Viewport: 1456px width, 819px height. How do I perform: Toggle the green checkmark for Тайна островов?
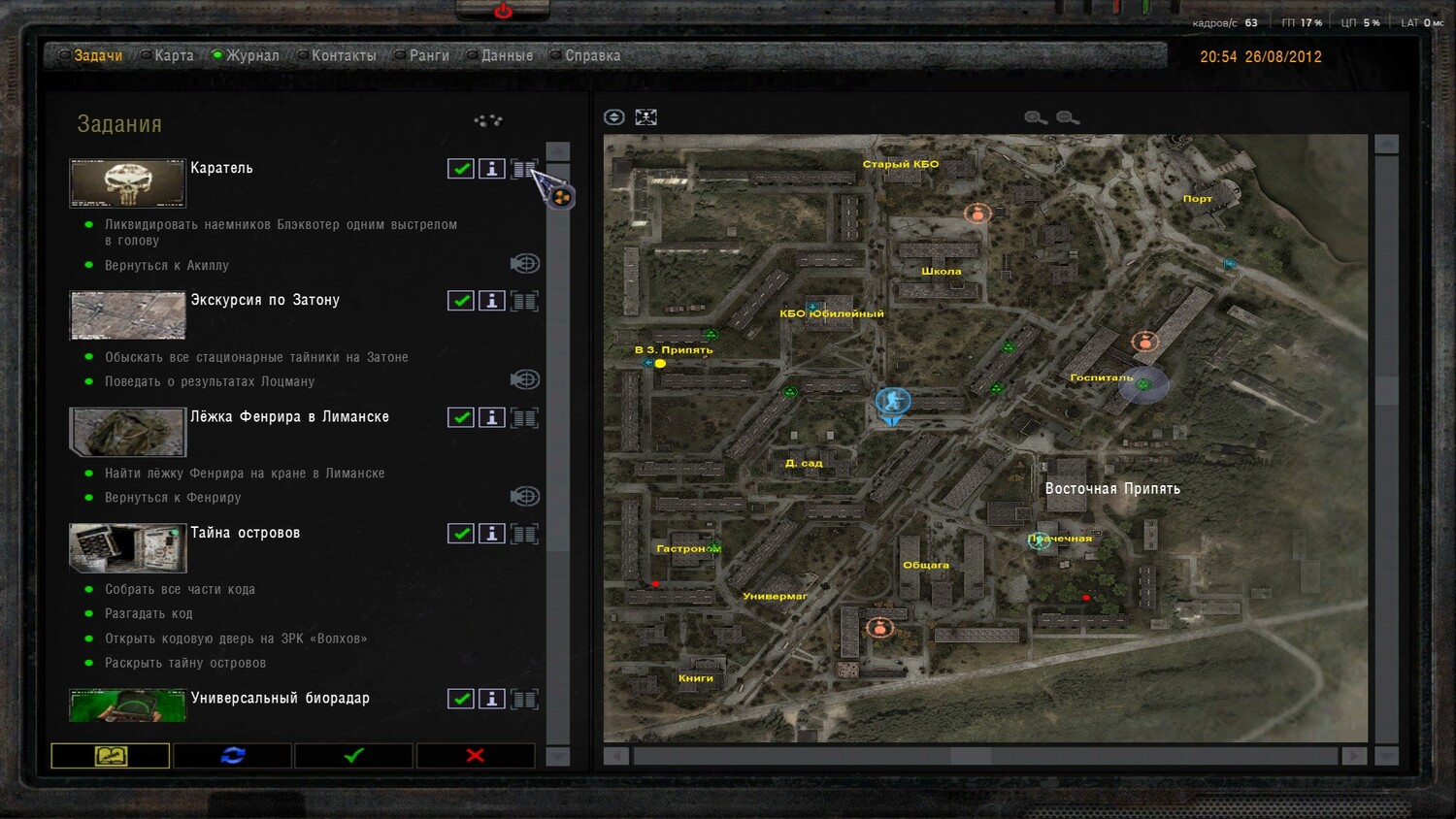coord(461,534)
